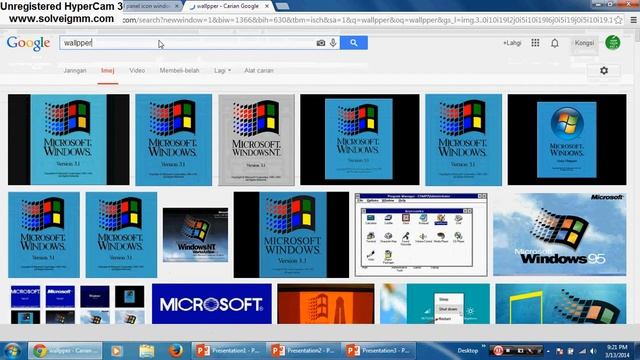Switch to the 'Membeli-belah' tab
This screenshot has height=360, width=640.
coord(179,70)
